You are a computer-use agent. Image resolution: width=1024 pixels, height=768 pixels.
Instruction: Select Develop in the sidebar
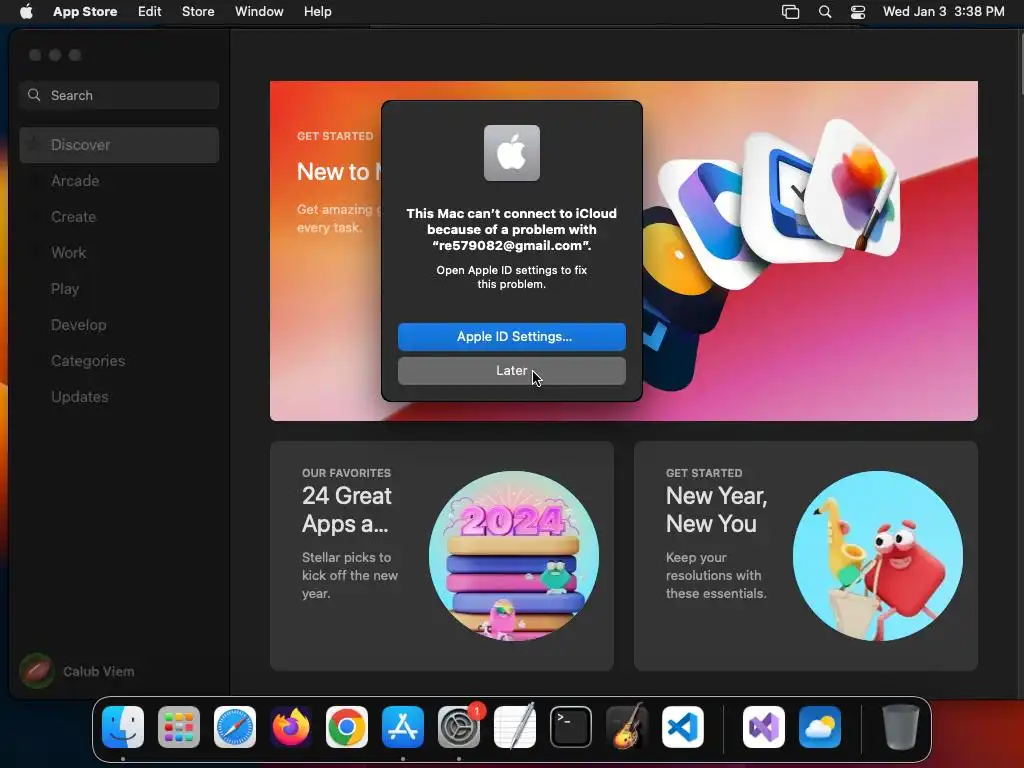pyautogui.click(x=119, y=325)
